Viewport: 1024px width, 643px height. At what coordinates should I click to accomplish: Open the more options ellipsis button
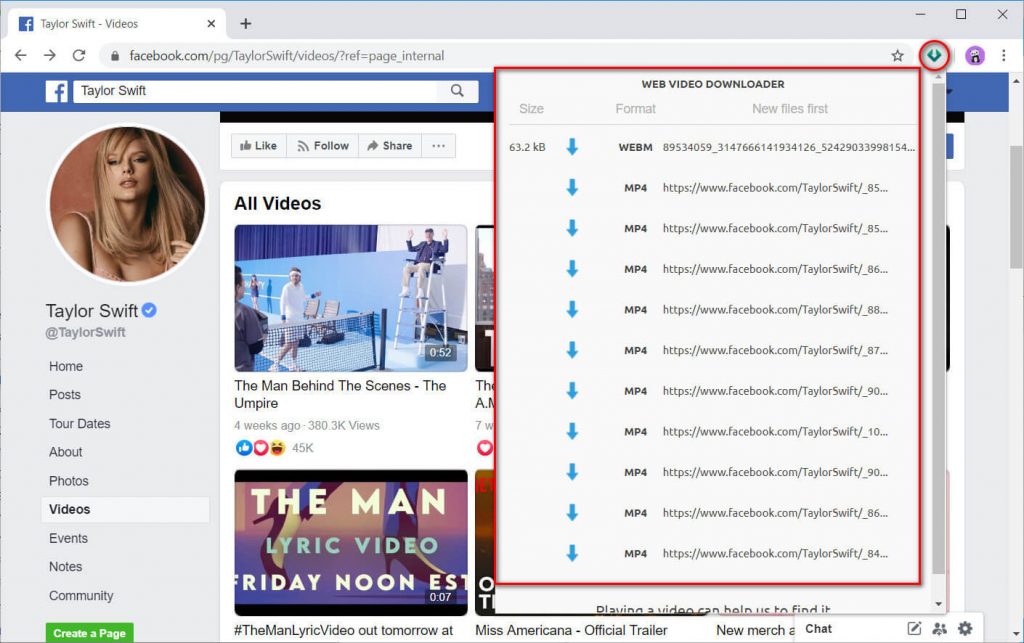tap(438, 146)
